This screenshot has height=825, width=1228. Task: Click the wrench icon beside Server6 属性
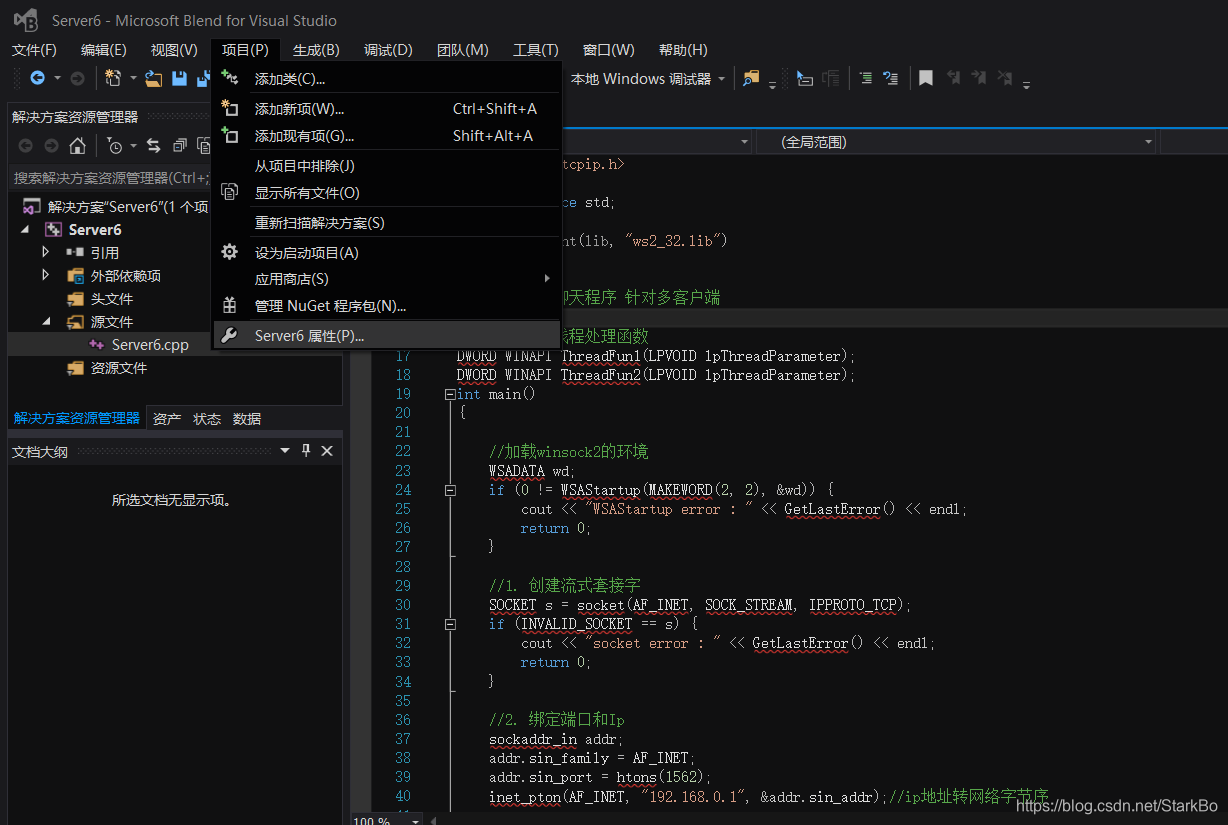coord(229,336)
